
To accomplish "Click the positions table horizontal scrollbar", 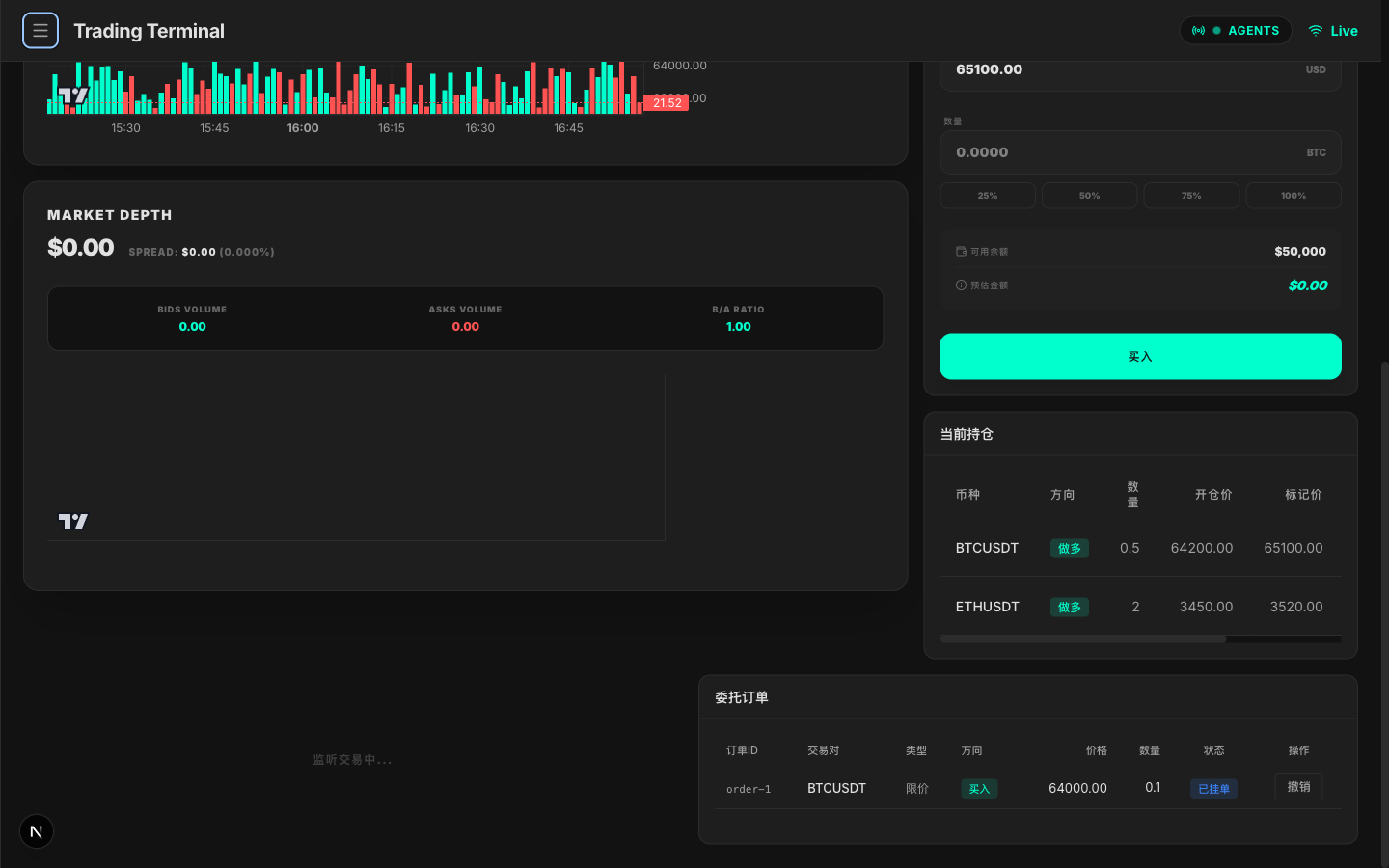I will click(x=1082, y=638).
